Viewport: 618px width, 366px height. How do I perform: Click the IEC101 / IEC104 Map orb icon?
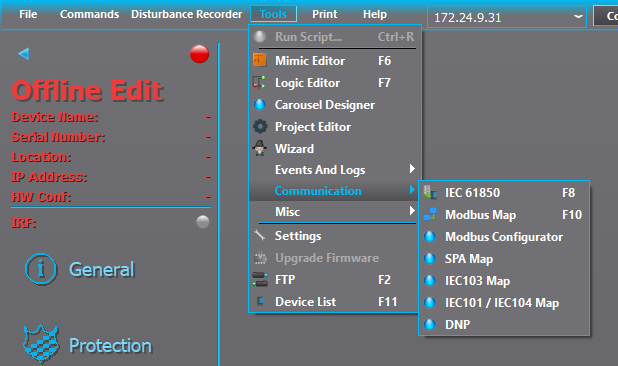(430, 303)
